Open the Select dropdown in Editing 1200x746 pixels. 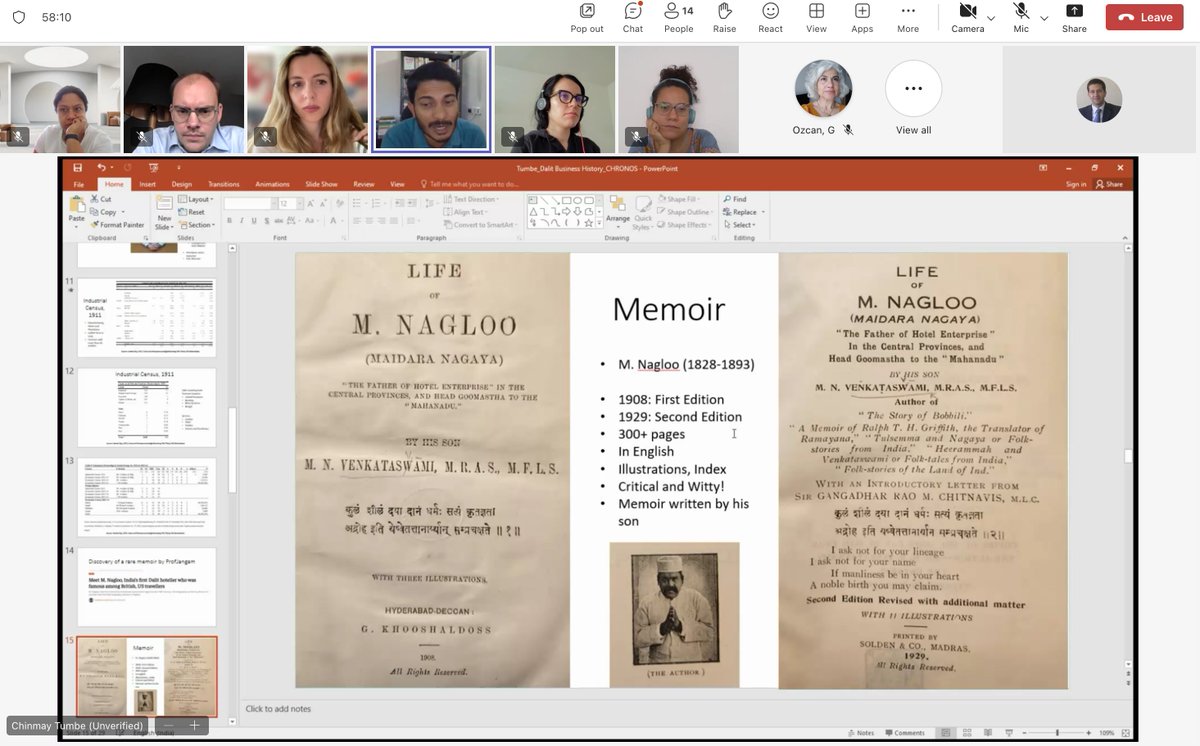[739, 225]
